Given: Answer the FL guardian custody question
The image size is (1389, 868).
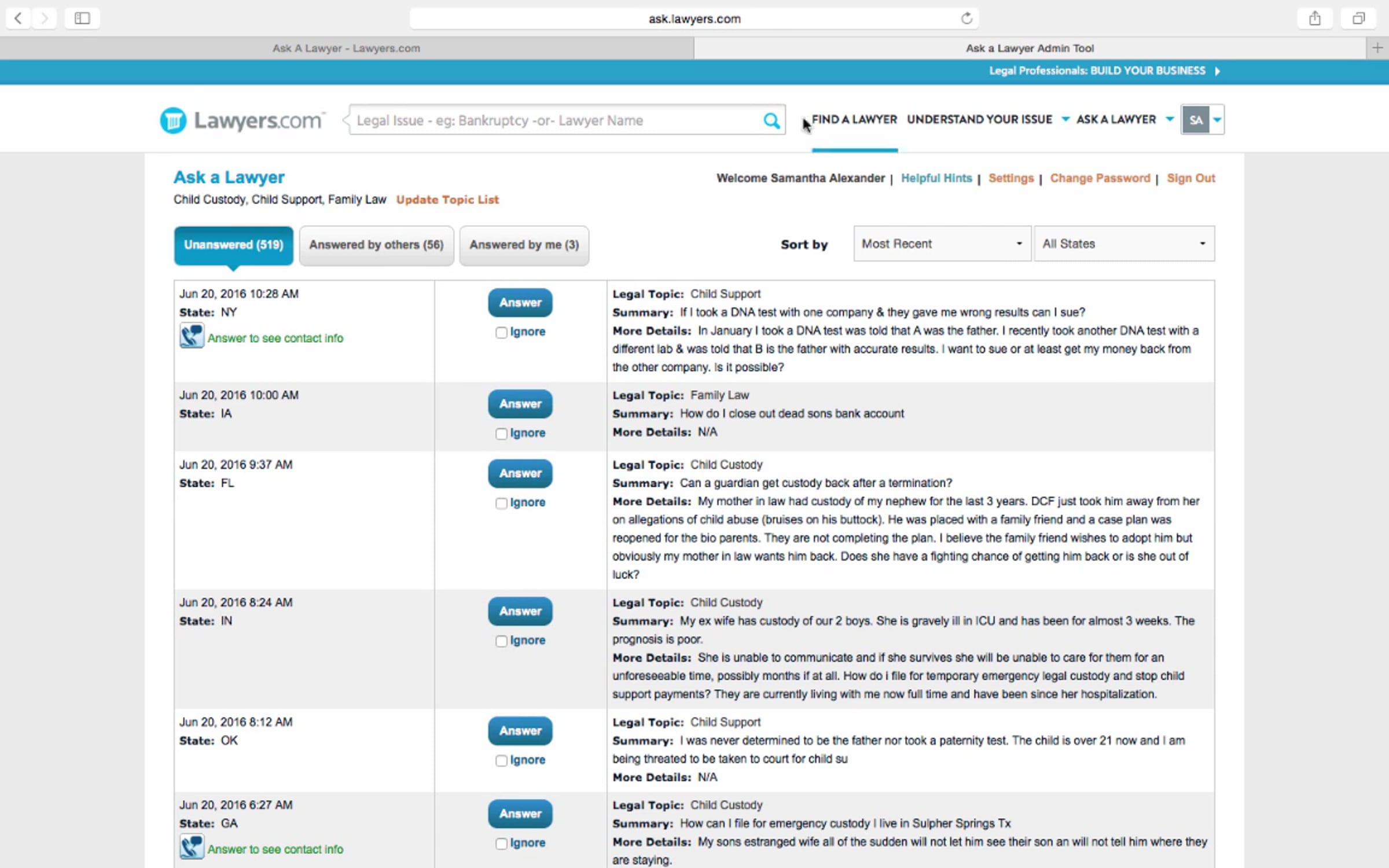Looking at the screenshot, I should 520,473.
